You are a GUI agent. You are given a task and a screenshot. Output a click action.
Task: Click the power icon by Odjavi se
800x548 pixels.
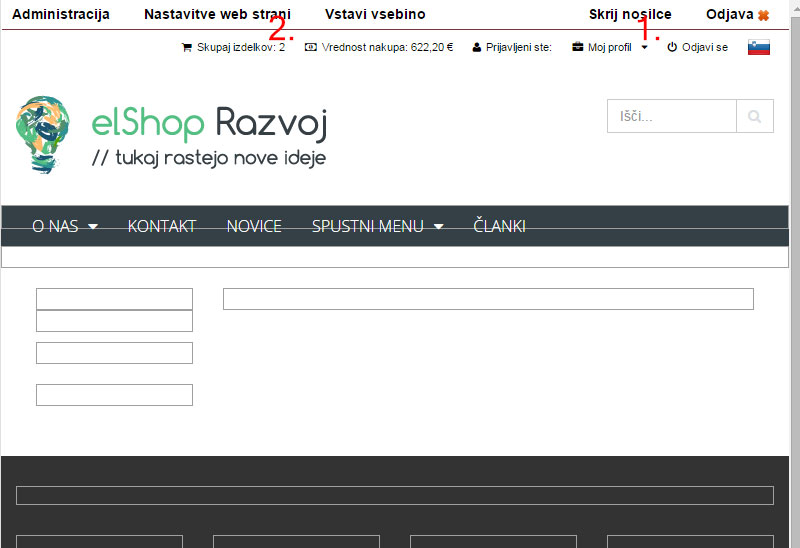click(672, 47)
